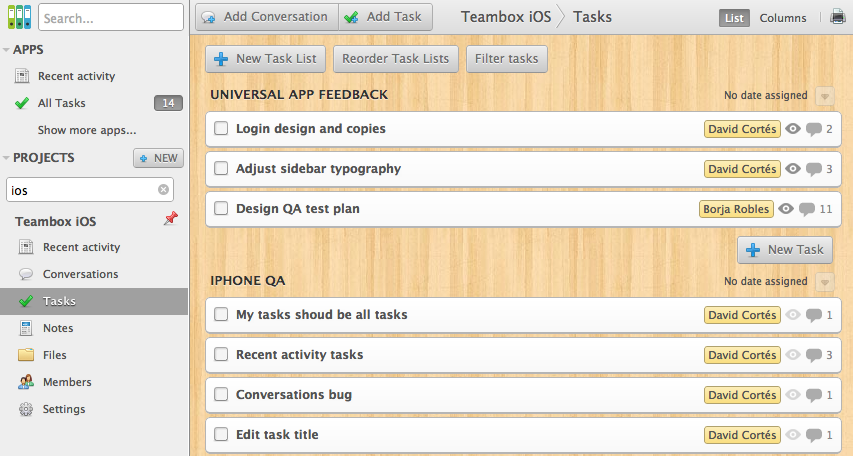Clear the projects filter with x icon
Image resolution: width=853 pixels, height=456 pixels.
(x=163, y=189)
